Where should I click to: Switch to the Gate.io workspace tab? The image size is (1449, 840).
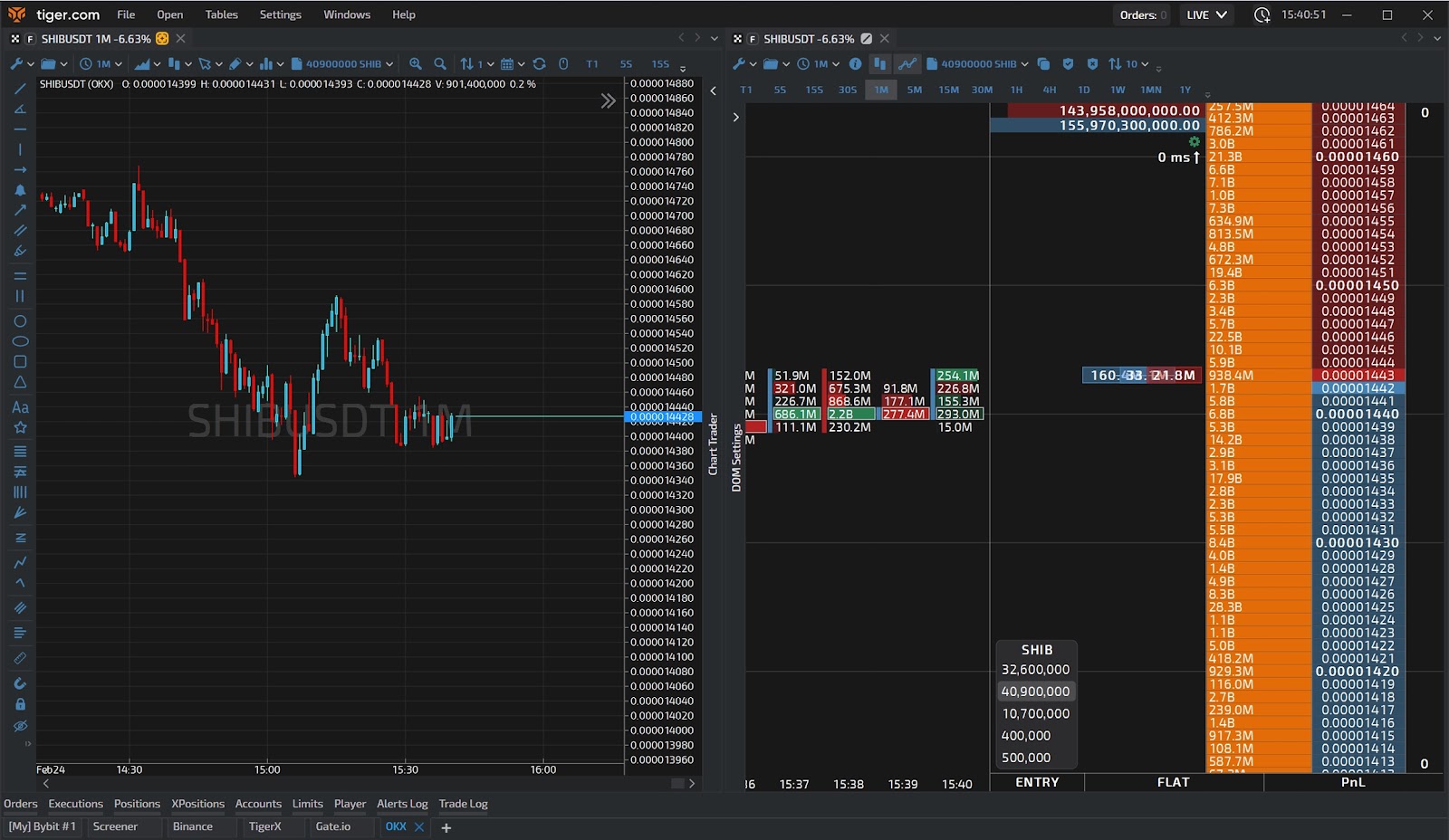pos(333,826)
